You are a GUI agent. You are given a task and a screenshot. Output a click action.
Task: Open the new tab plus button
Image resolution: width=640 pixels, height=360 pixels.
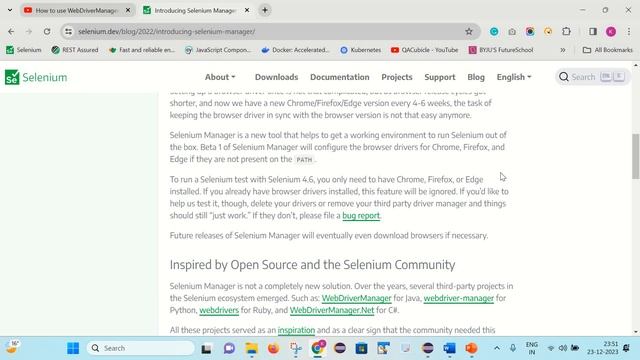[265, 10]
